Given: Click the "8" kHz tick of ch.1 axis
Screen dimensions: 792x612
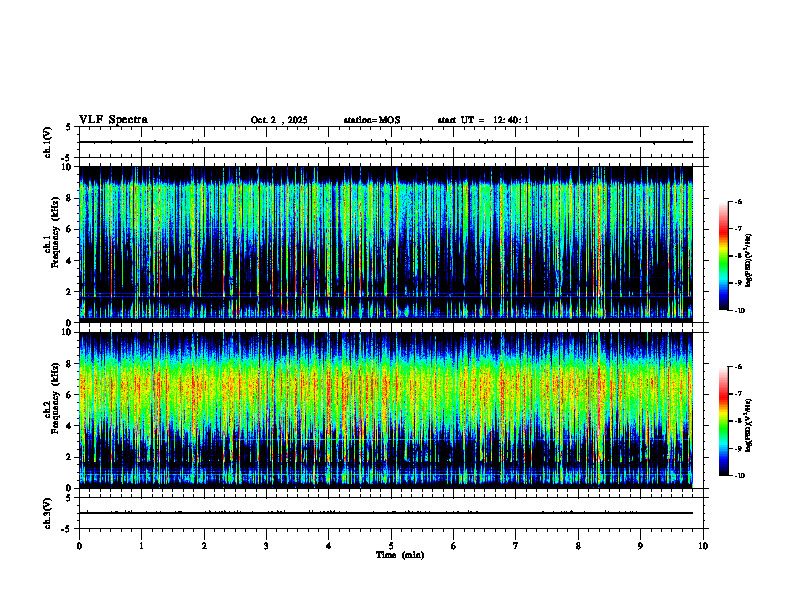Looking at the screenshot, I should pyautogui.click(x=69, y=198).
